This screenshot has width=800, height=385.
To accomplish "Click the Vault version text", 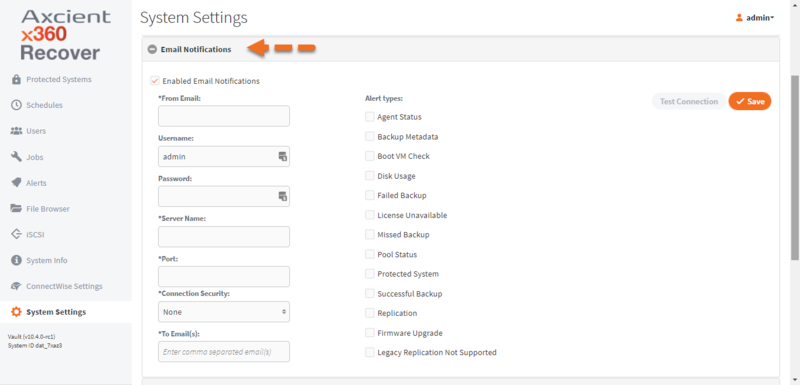I will coord(32,337).
